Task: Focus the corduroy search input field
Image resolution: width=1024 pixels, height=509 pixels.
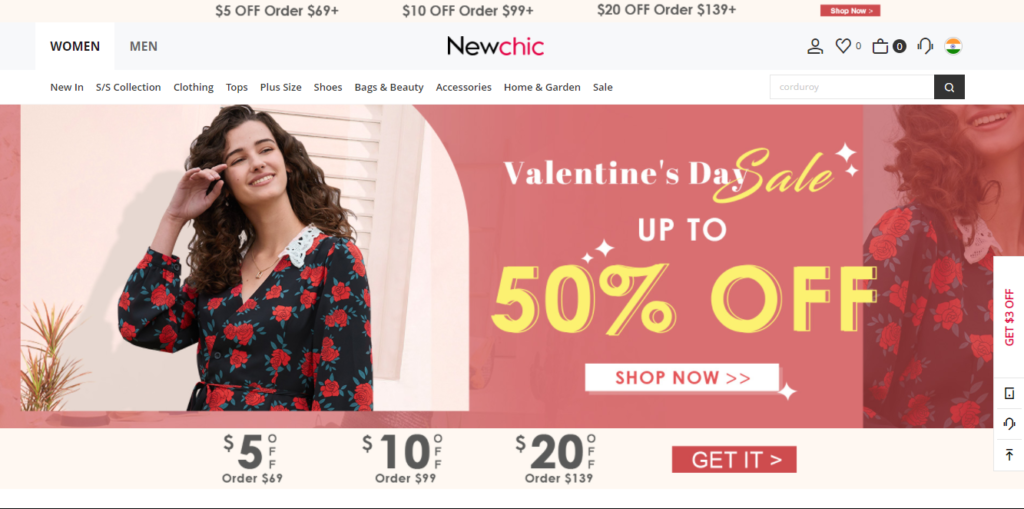Action: (852, 87)
